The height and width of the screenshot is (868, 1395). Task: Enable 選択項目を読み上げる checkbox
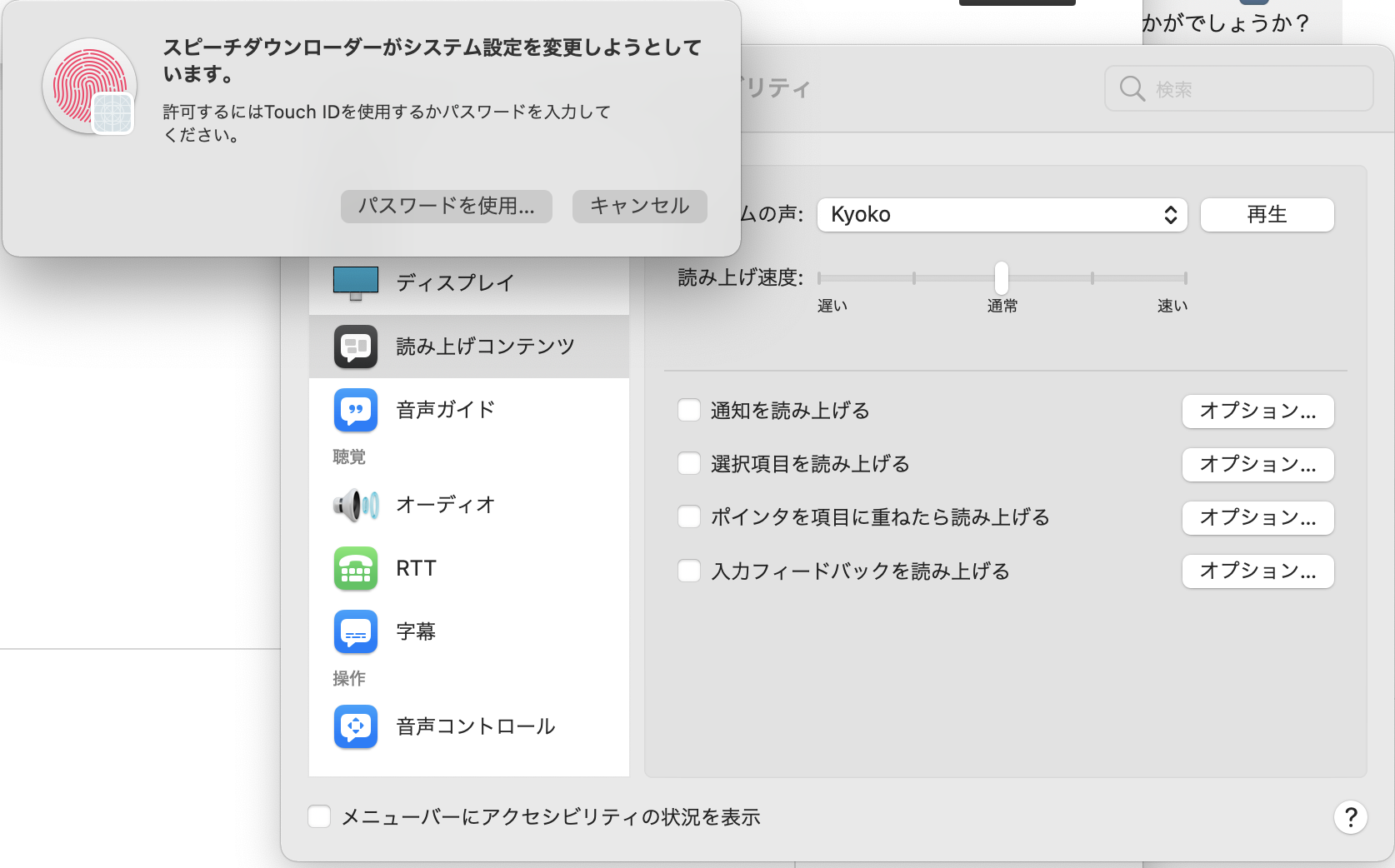[689, 463]
